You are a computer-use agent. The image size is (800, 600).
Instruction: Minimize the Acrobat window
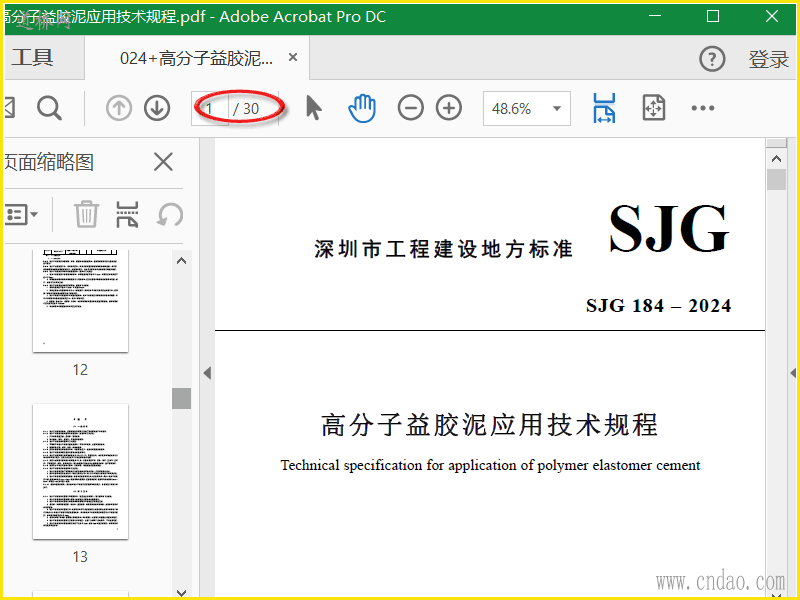tap(655, 16)
